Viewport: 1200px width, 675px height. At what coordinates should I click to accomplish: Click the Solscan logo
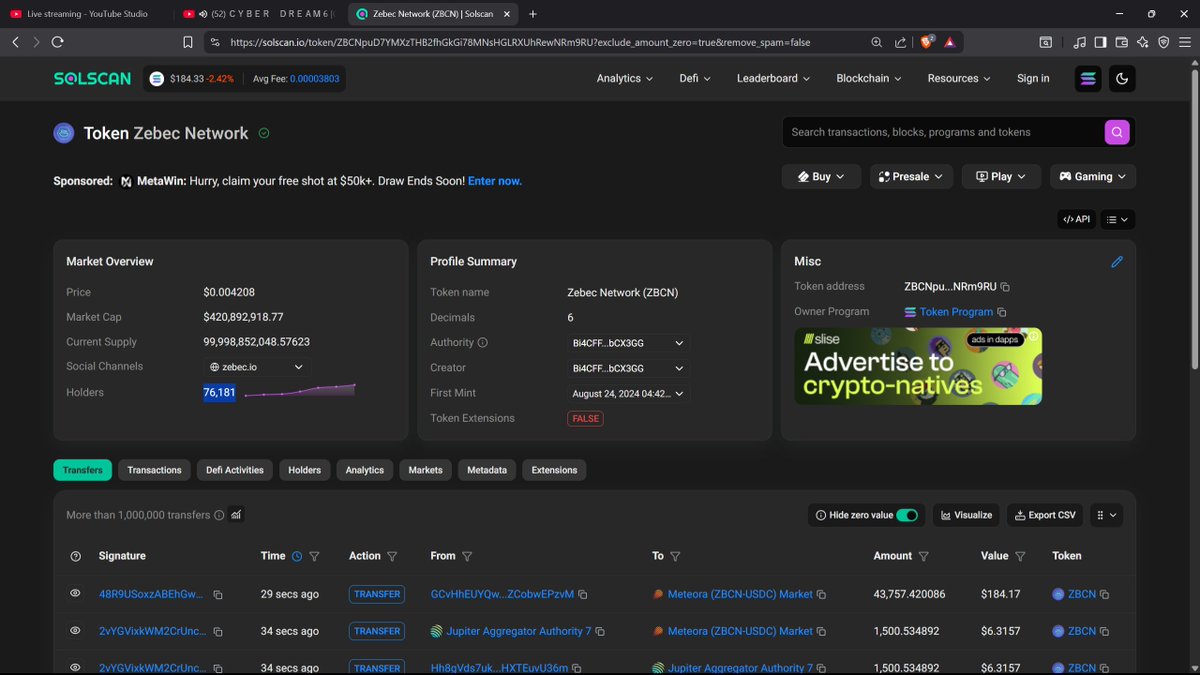click(92, 79)
